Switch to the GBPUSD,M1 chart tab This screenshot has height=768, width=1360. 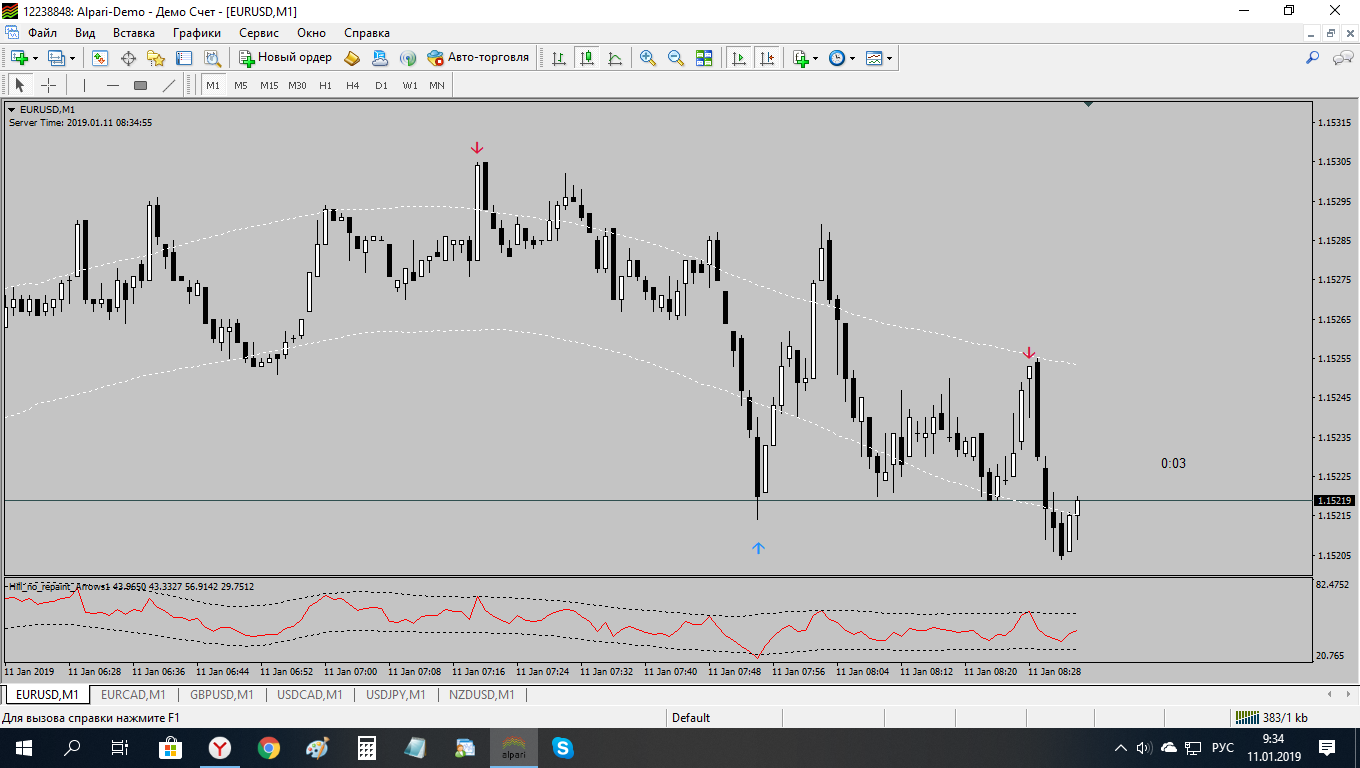[x=221, y=694]
